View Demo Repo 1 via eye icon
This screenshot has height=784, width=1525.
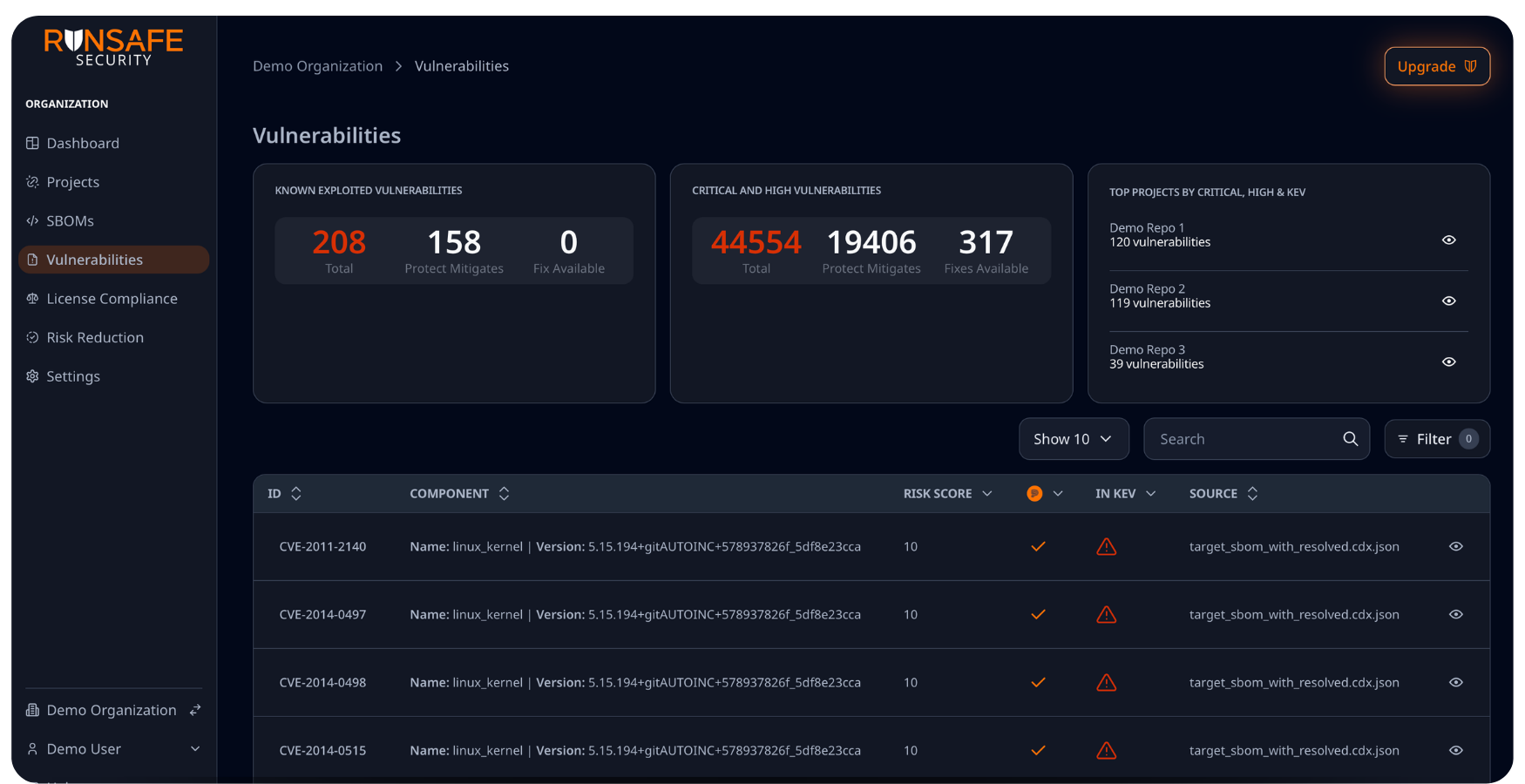(1449, 240)
